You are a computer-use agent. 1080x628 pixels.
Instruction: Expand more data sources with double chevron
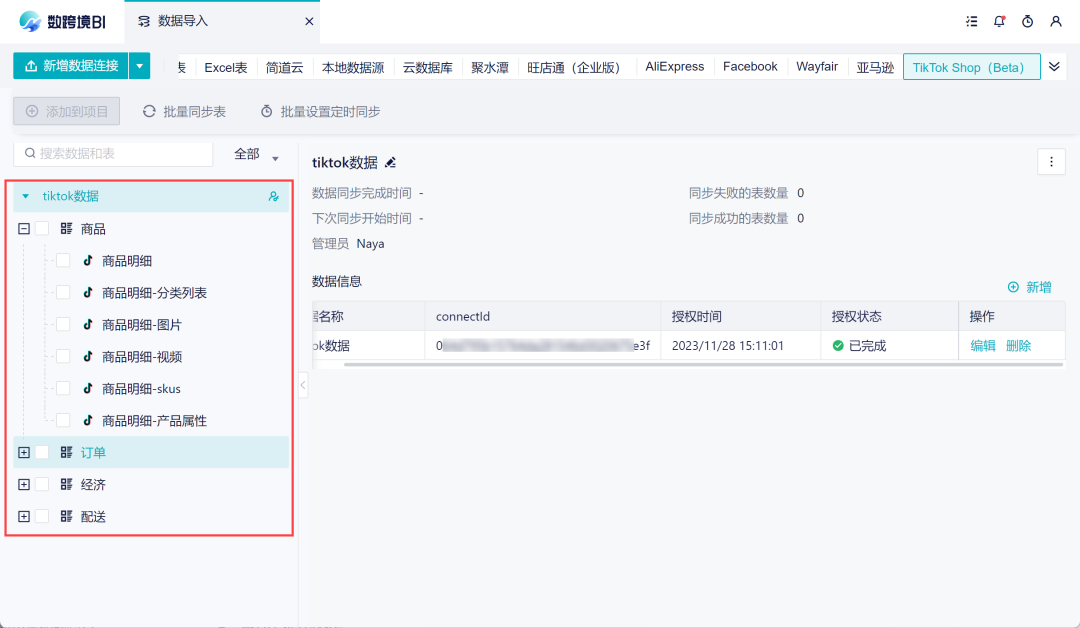tap(1054, 67)
